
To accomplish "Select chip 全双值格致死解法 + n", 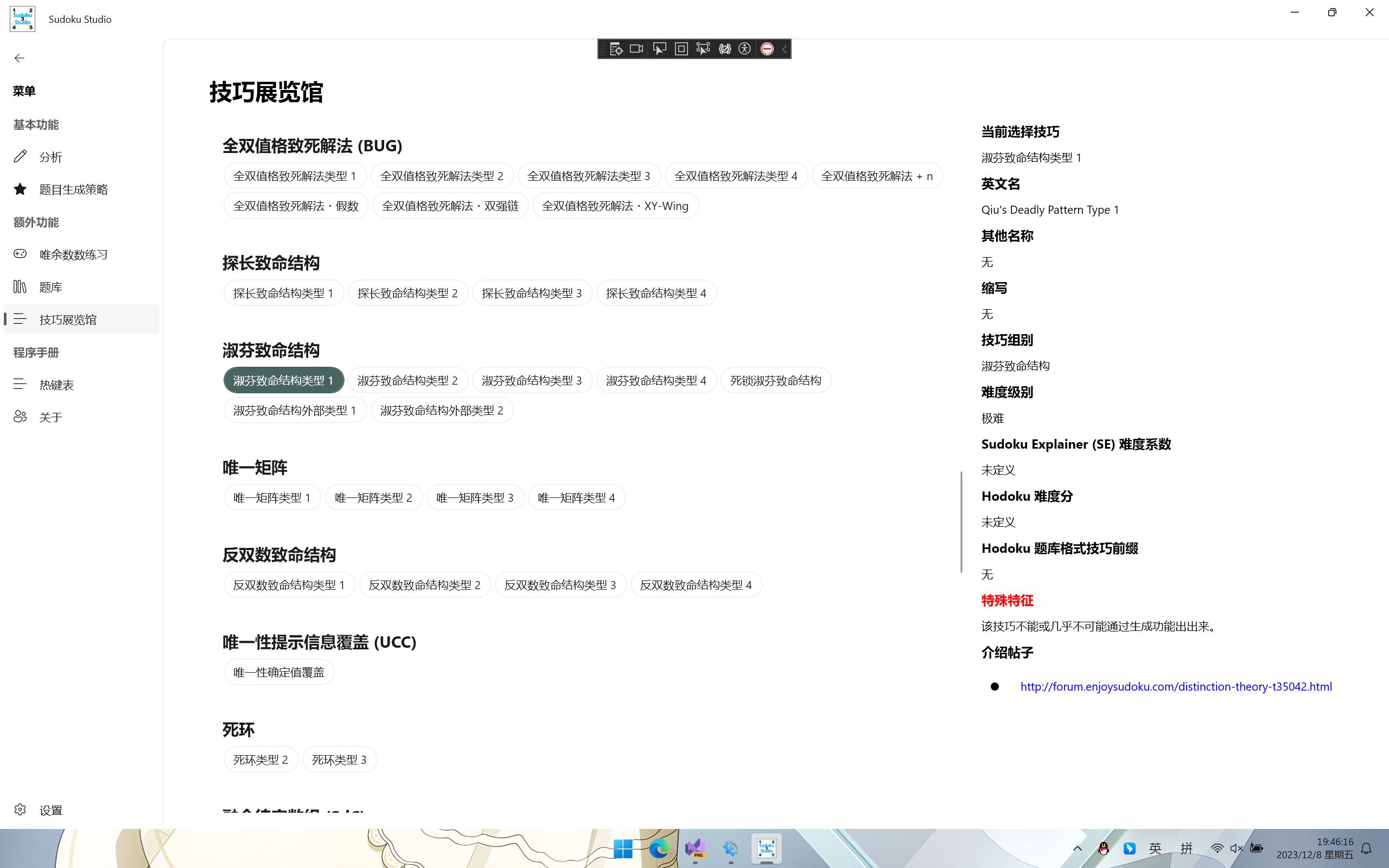I will tap(877, 176).
